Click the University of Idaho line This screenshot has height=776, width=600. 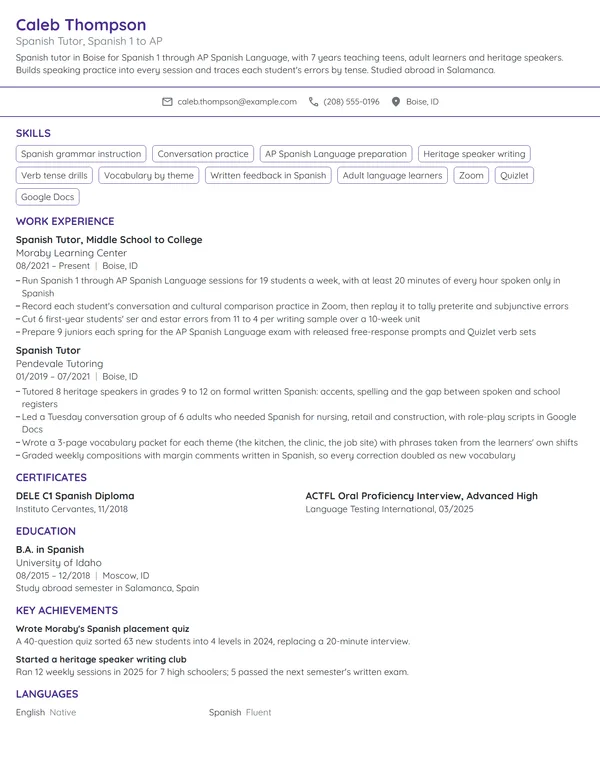click(58, 563)
